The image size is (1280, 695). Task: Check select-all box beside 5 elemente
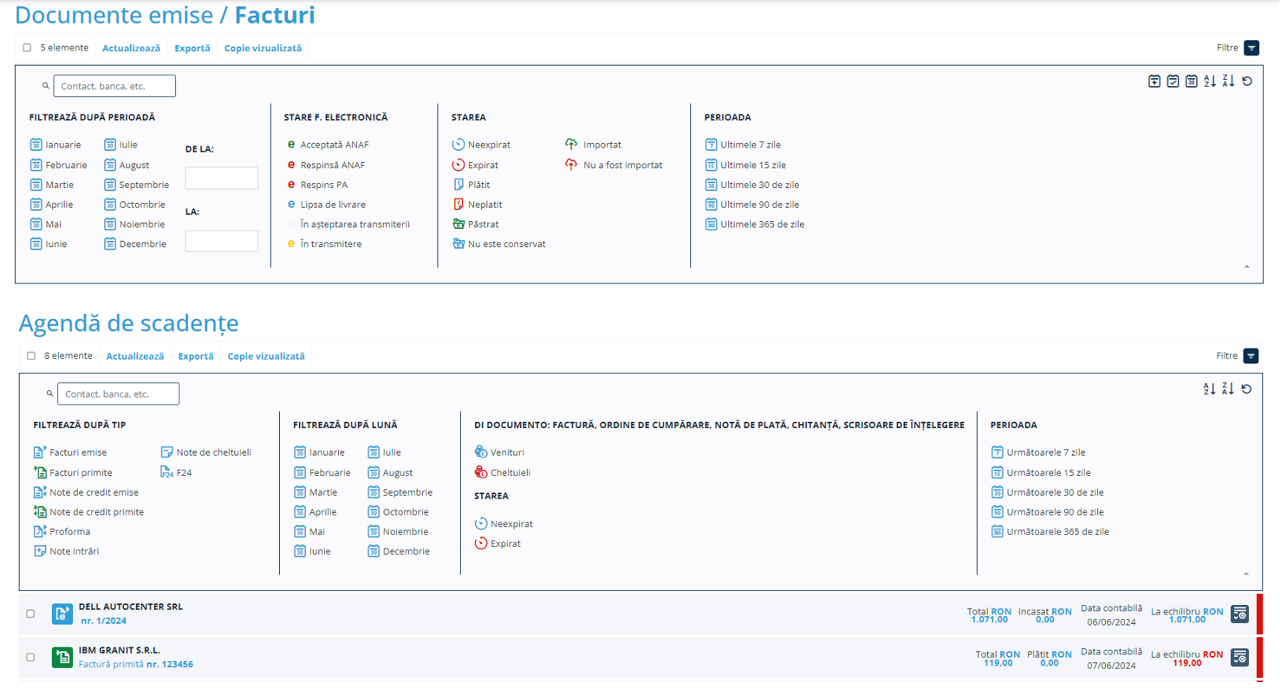pos(27,48)
